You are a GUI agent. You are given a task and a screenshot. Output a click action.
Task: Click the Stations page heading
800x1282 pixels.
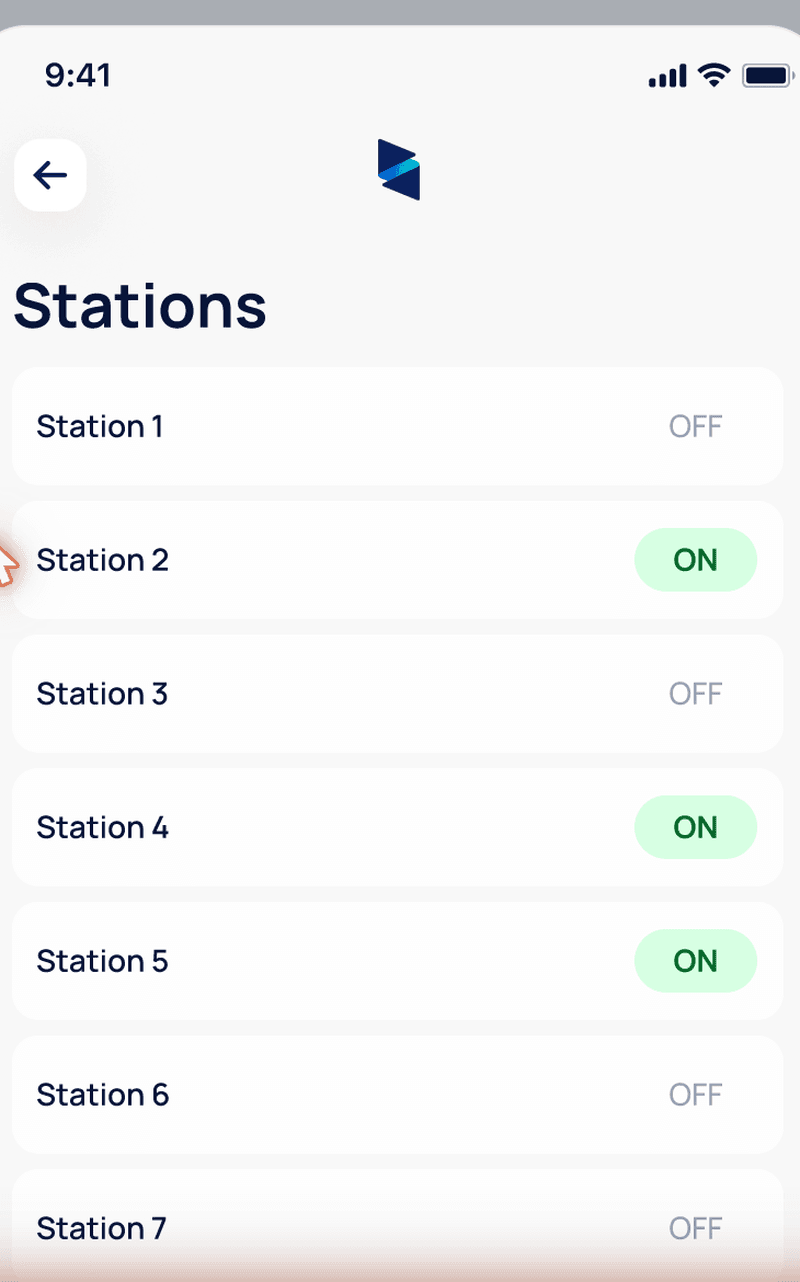point(140,305)
